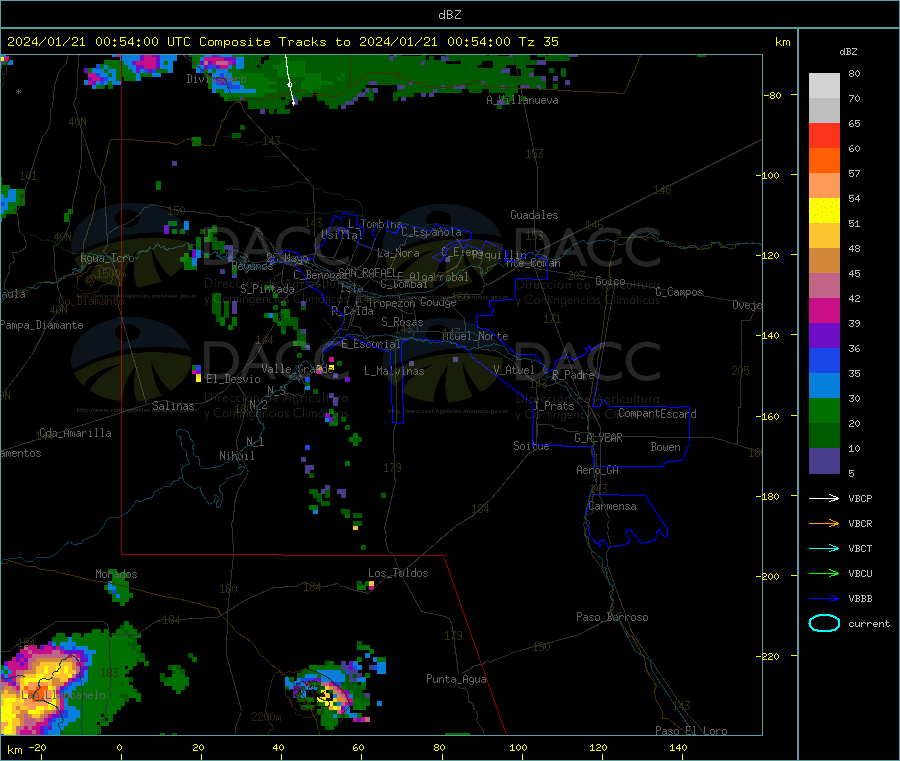This screenshot has height=761, width=900.
Task: Click the 'Bowen' map label
Action: (665, 447)
